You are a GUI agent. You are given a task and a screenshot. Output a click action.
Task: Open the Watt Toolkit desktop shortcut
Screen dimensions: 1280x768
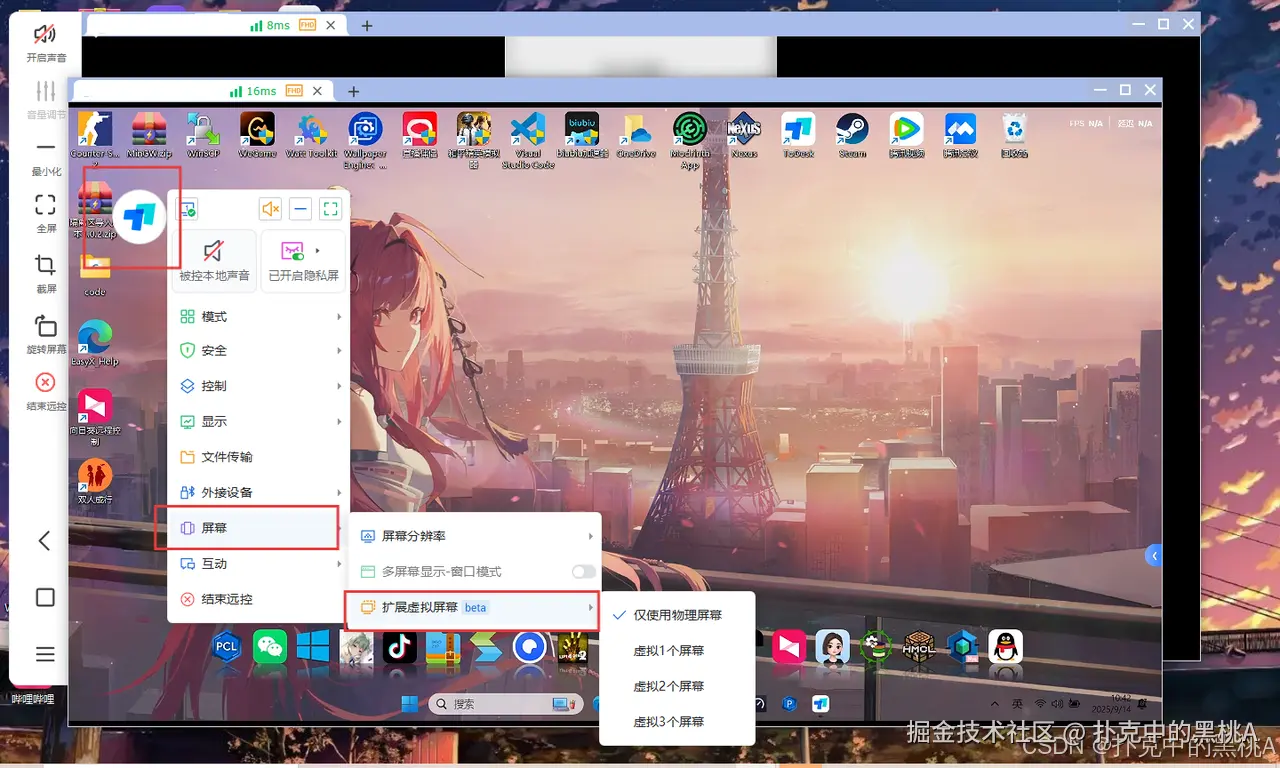click(x=312, y=135)
